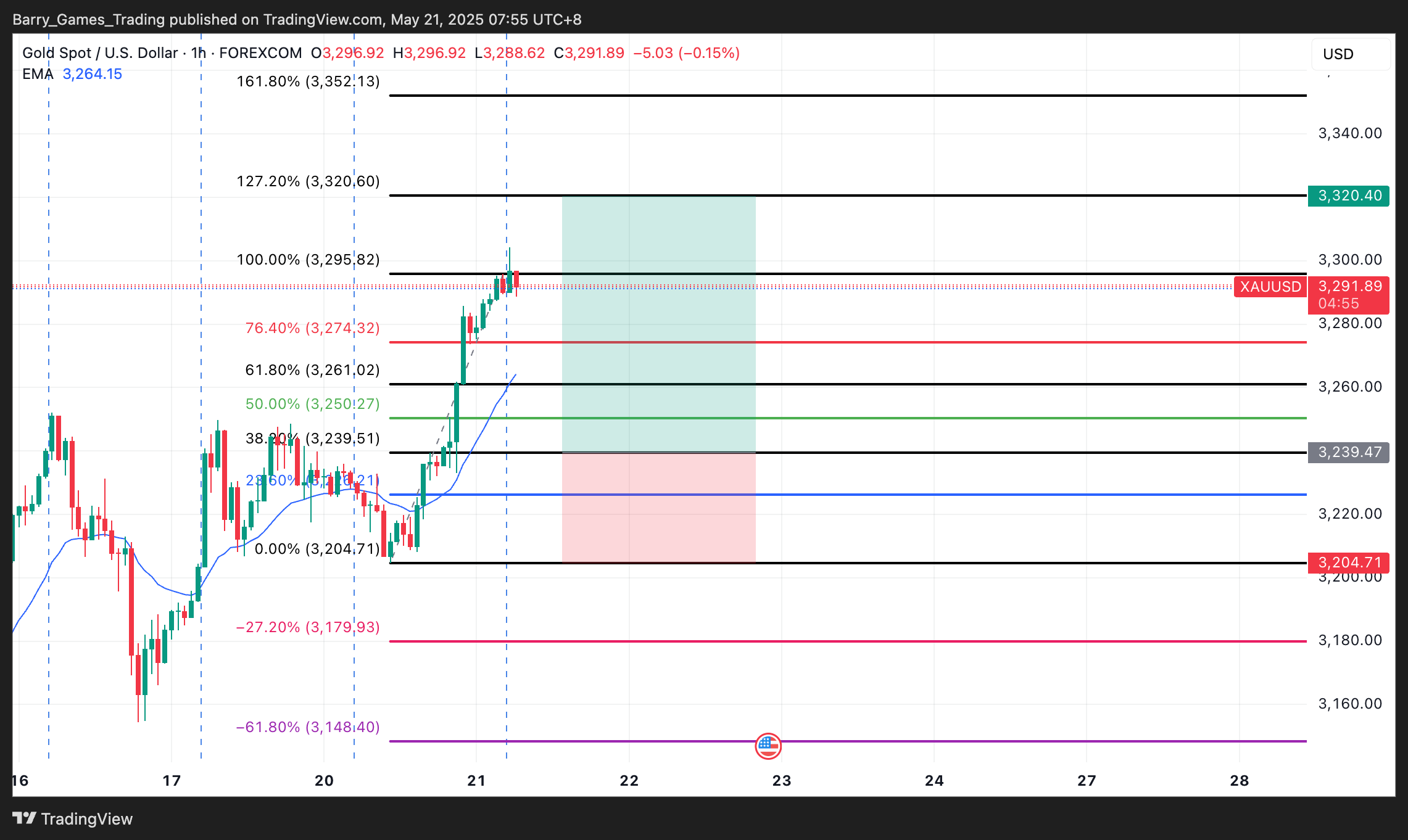Click the Gold Spot / U.S. Dollar title
This screenshot has width=1408, height=840.
click(100, 53)
